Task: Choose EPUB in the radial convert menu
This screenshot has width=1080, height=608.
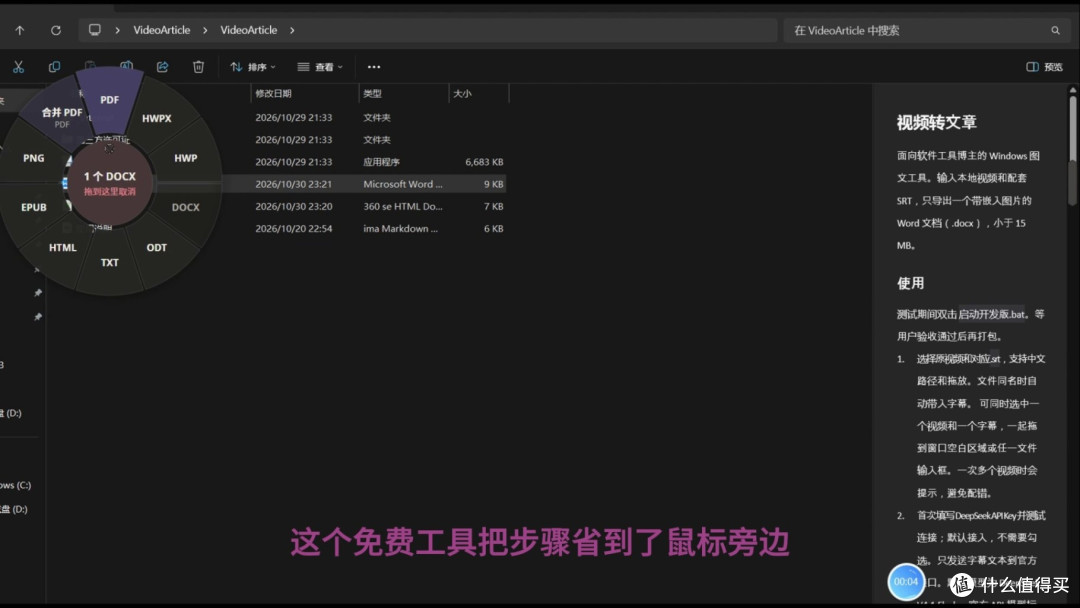Action: click(x=34, y=207)
